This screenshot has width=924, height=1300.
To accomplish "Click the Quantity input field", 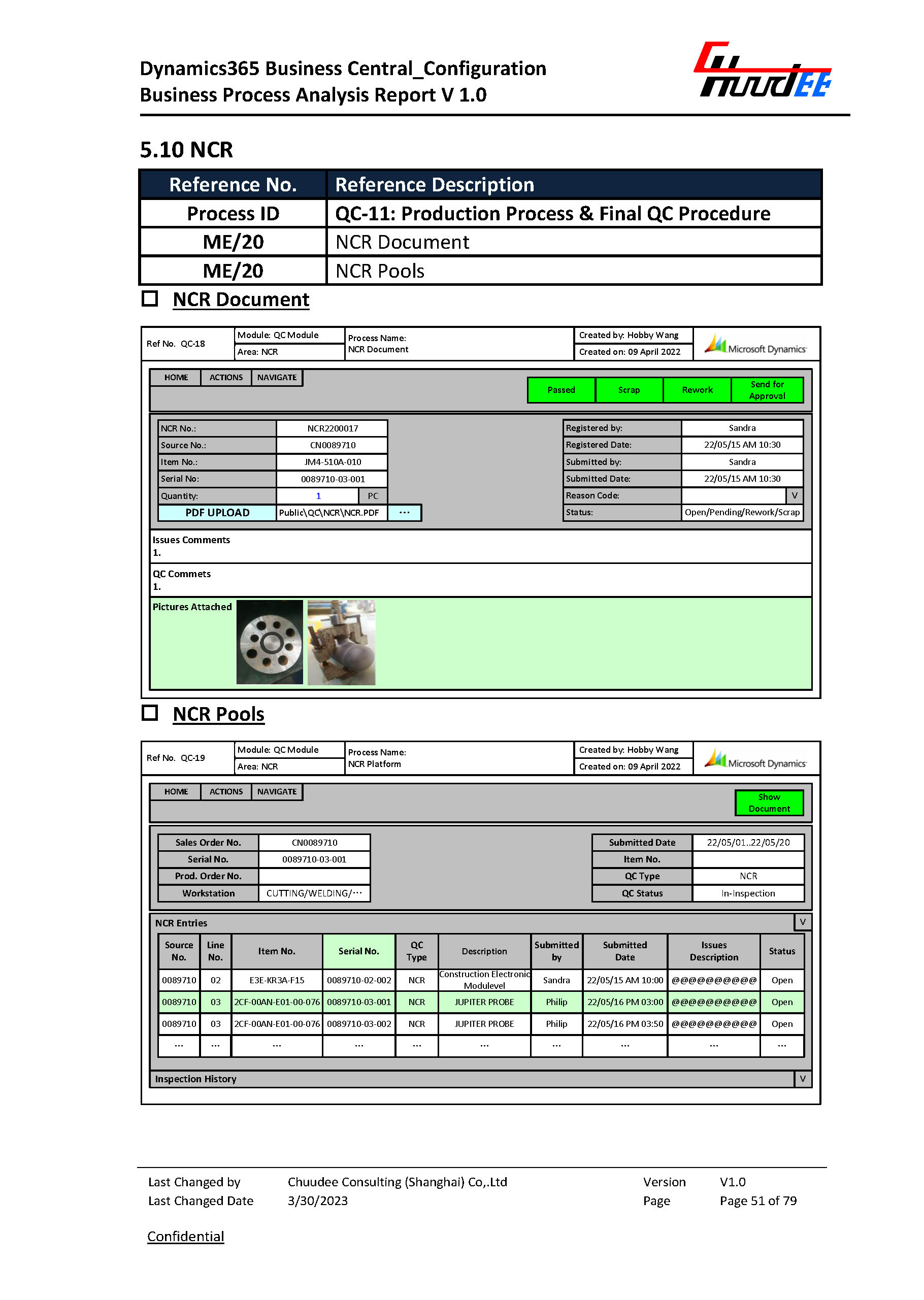I will (317, 496).
